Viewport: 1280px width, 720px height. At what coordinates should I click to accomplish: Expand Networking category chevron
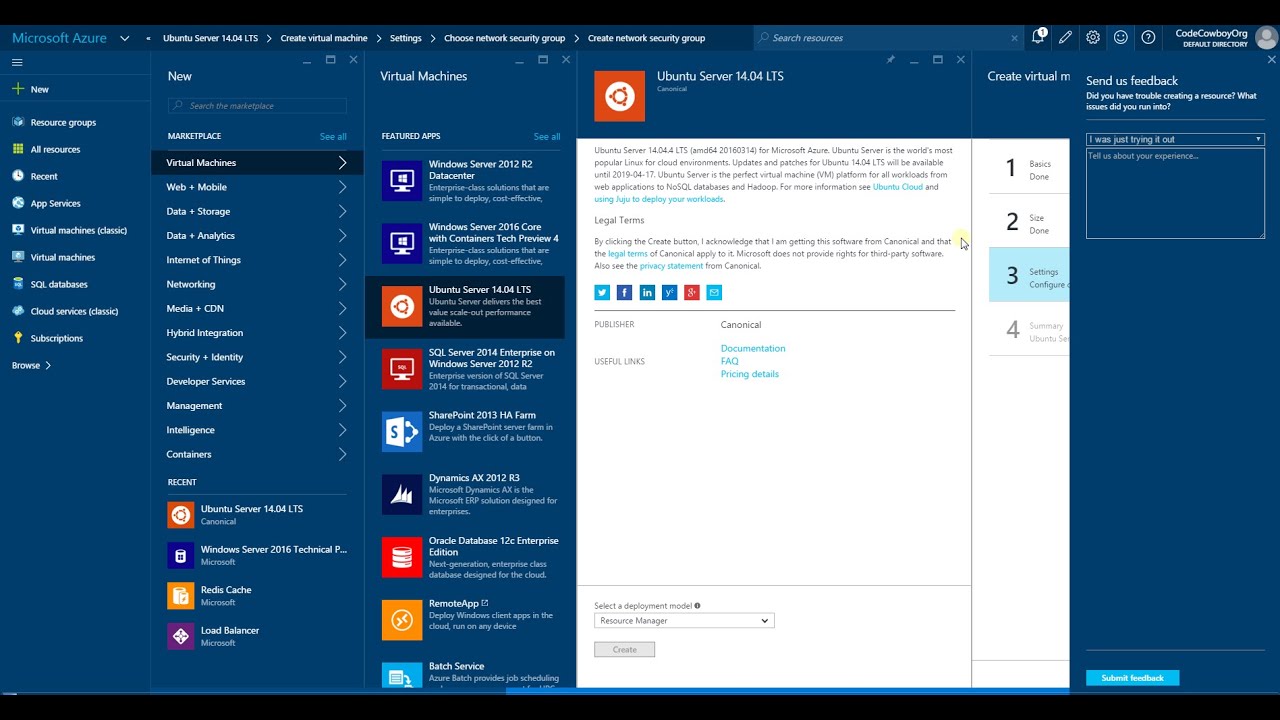click(342, 284)
